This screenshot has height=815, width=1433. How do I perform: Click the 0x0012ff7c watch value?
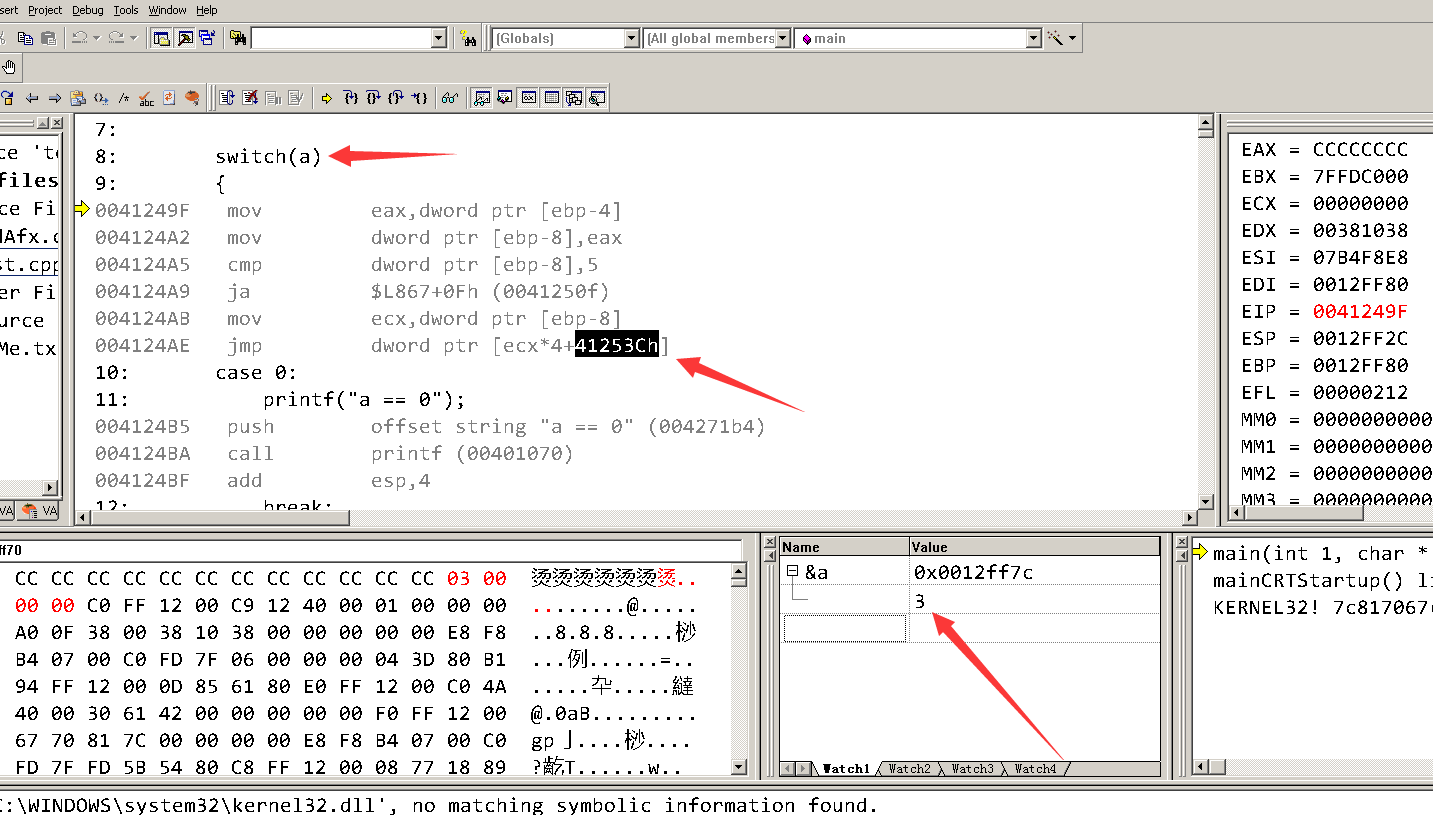pyautogui.click(x=973, y=573)
